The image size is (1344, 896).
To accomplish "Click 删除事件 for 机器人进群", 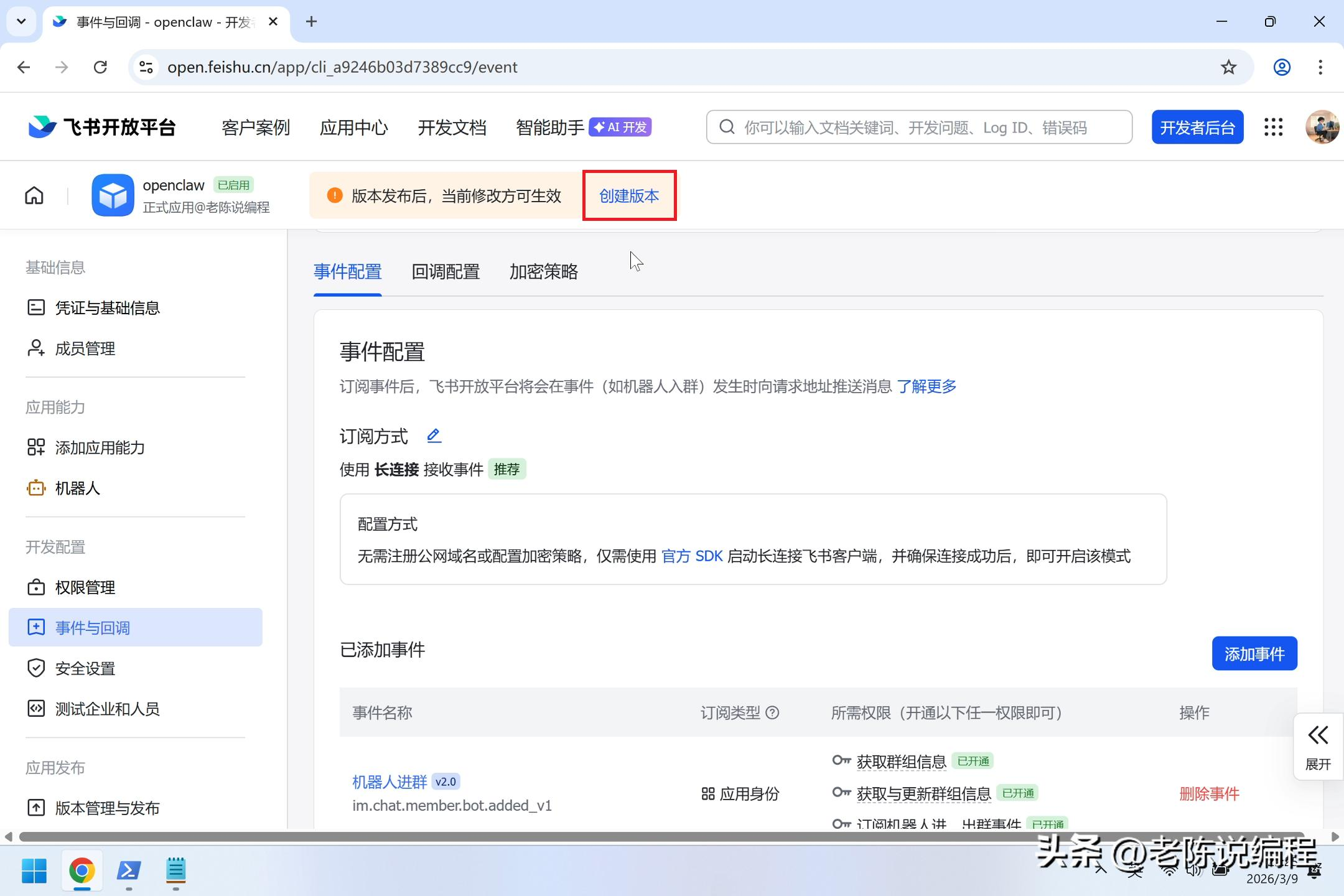I will click(x=1209, y=794).
